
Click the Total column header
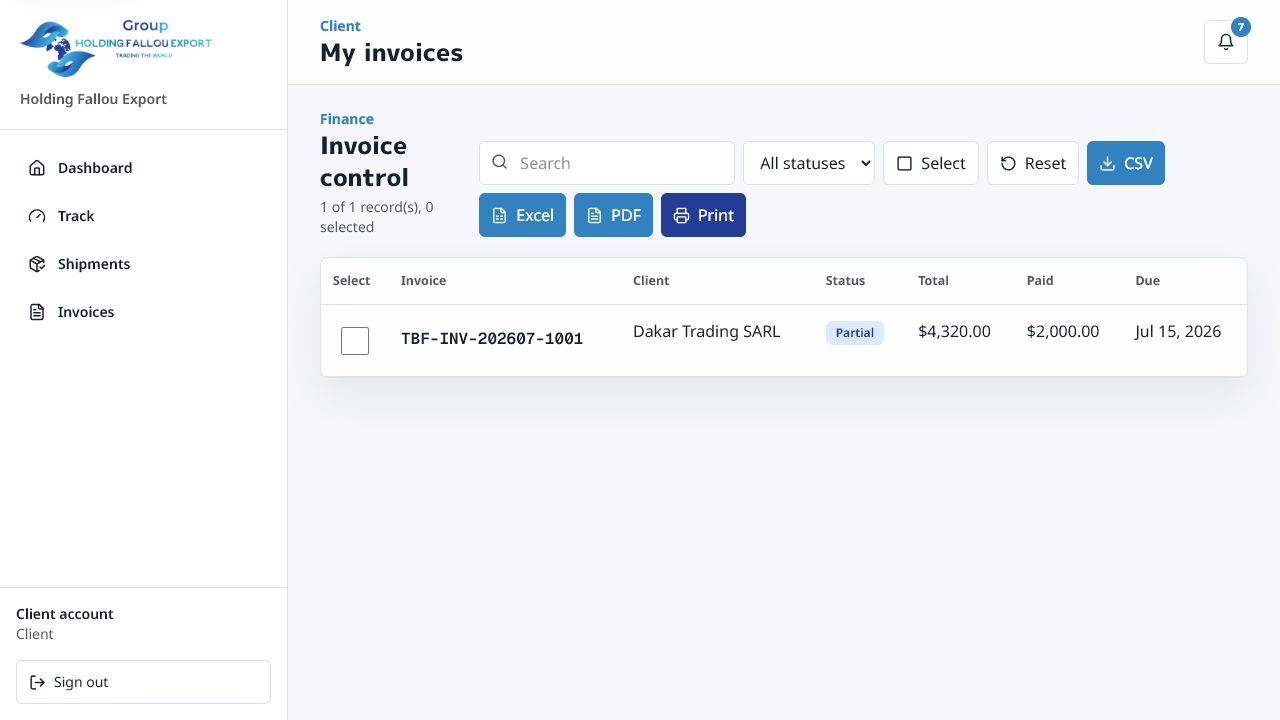[x=933, y=281]
